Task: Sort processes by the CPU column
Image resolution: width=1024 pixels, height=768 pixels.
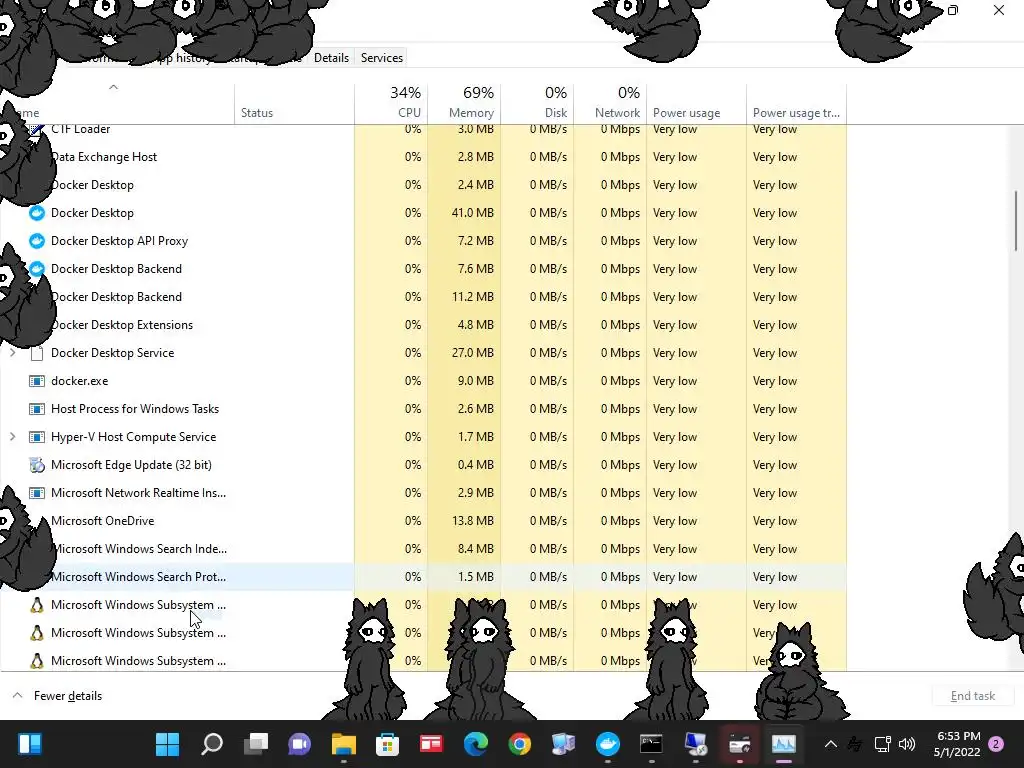Action: pos(391,103)
